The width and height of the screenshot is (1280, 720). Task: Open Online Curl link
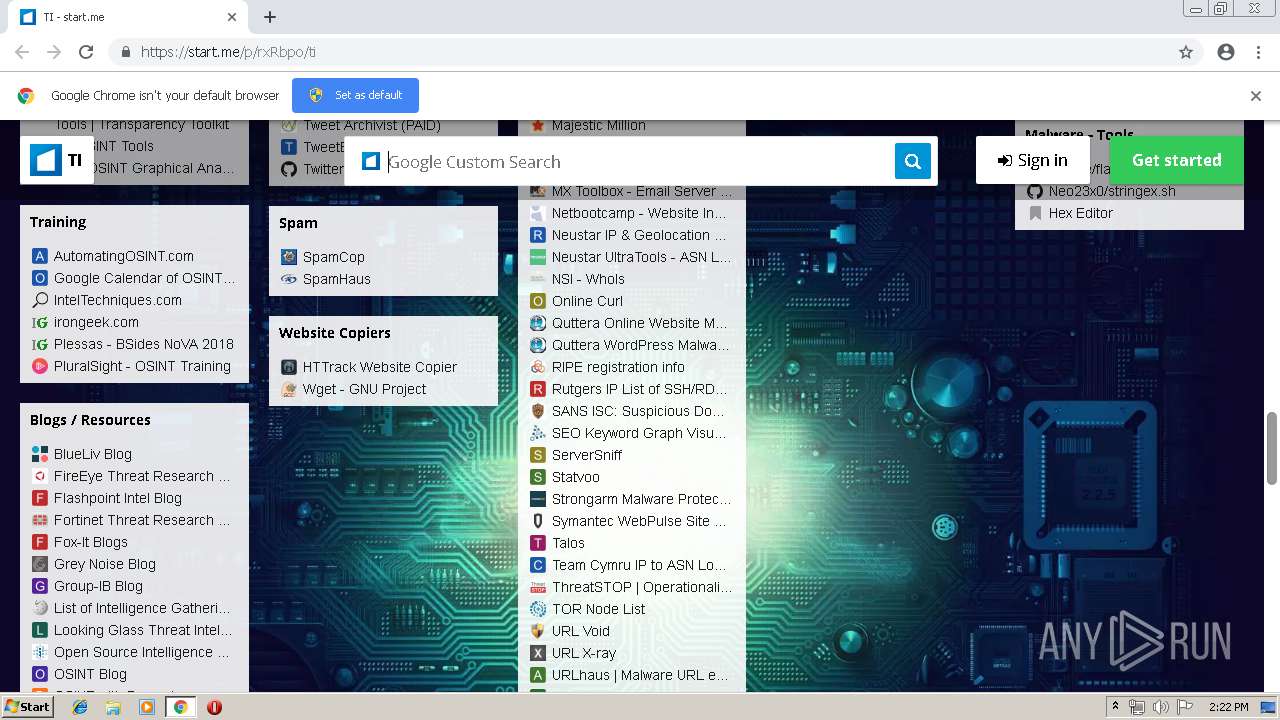[x=587, y=301]
